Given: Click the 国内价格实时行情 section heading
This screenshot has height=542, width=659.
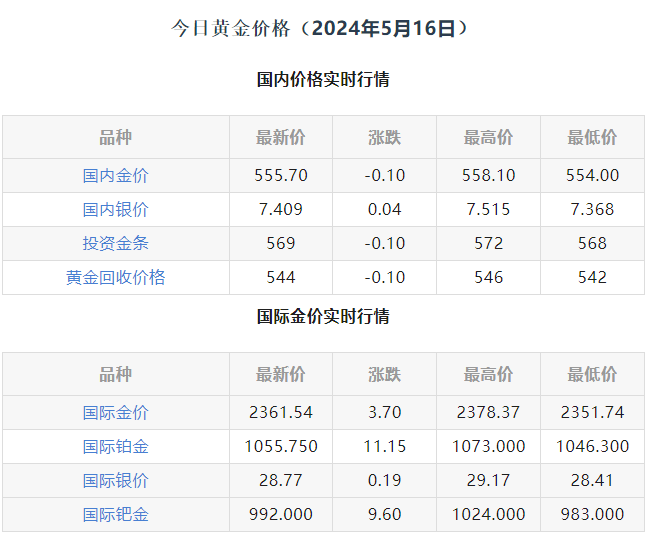Looking at the screenshot, I should pos(323,79).
